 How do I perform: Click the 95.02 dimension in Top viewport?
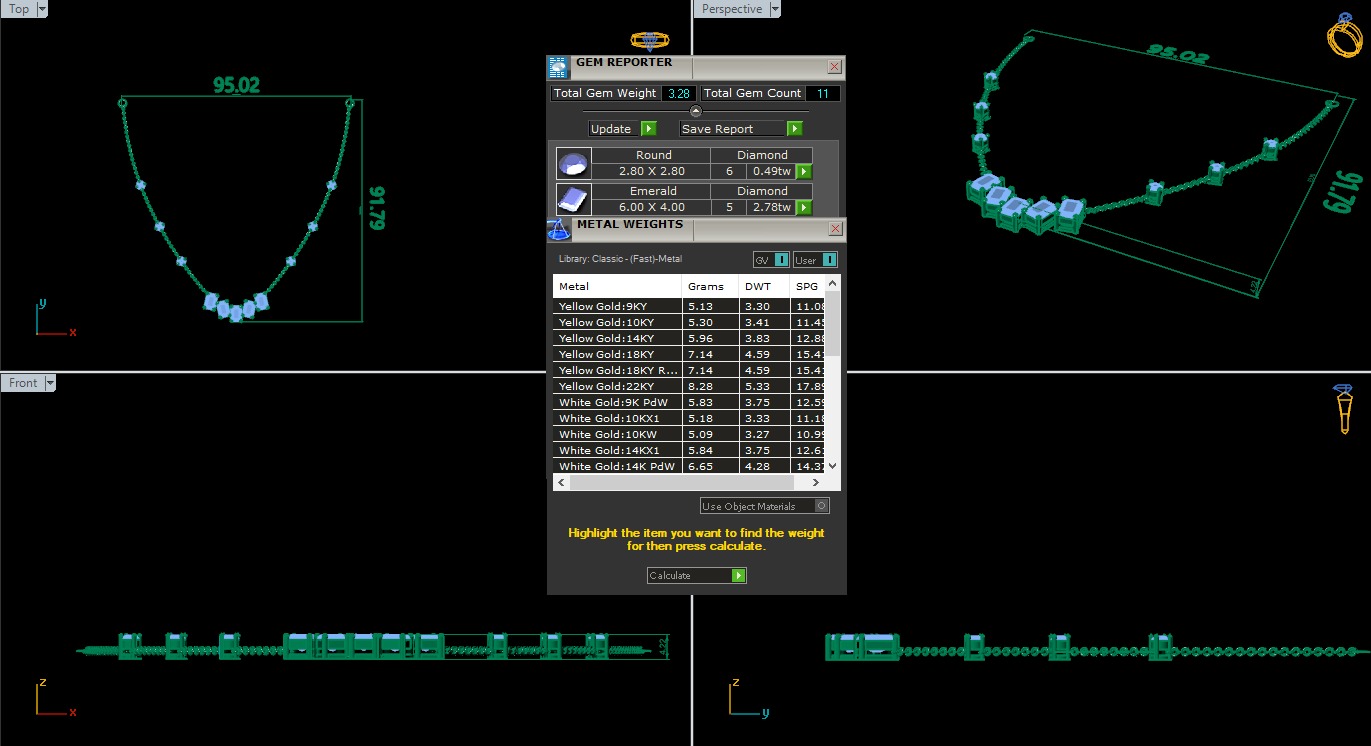coord(236,85)
